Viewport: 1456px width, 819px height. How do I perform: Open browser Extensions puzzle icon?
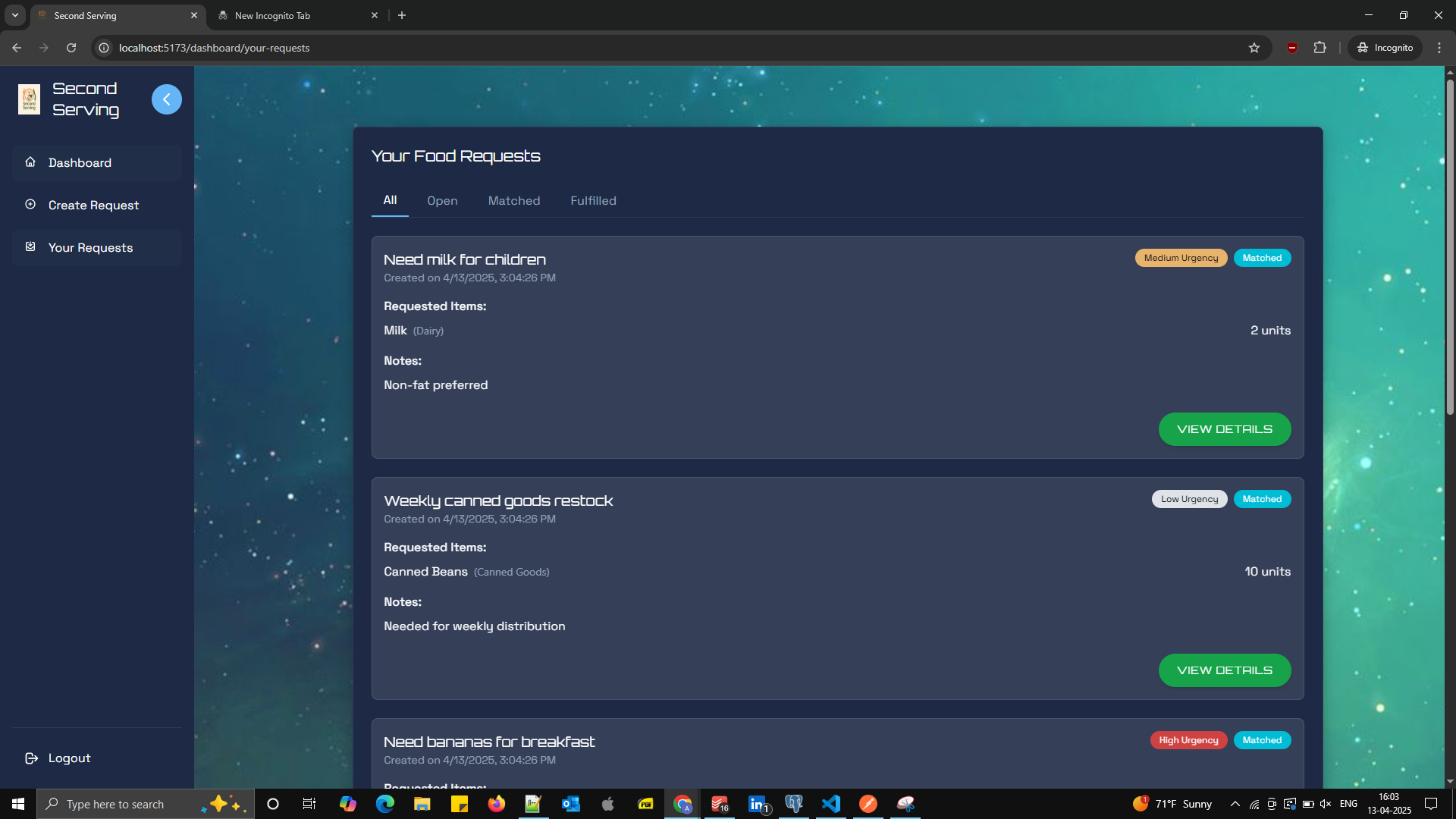point(1319,48)
